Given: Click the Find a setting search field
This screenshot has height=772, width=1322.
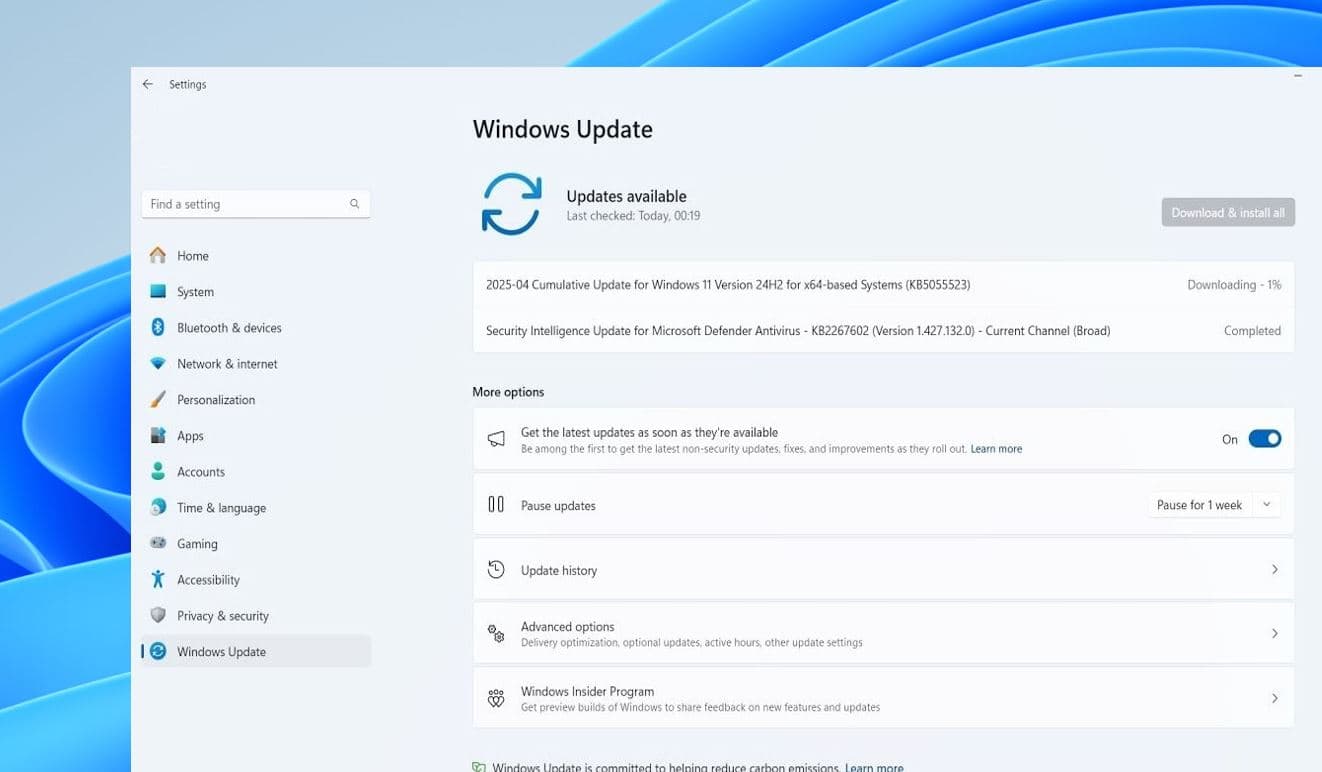Looking at the screenshot, I should pos(256,204).
